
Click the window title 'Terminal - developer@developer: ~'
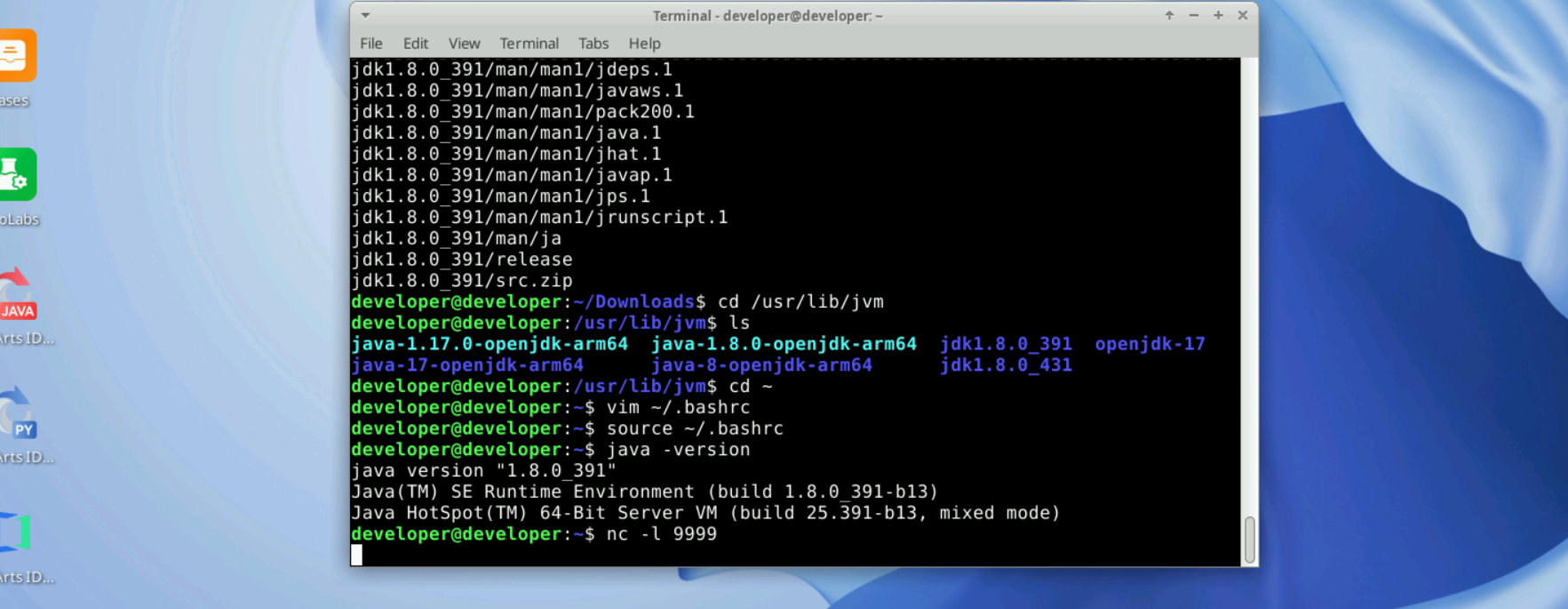[x=768, y=16]
